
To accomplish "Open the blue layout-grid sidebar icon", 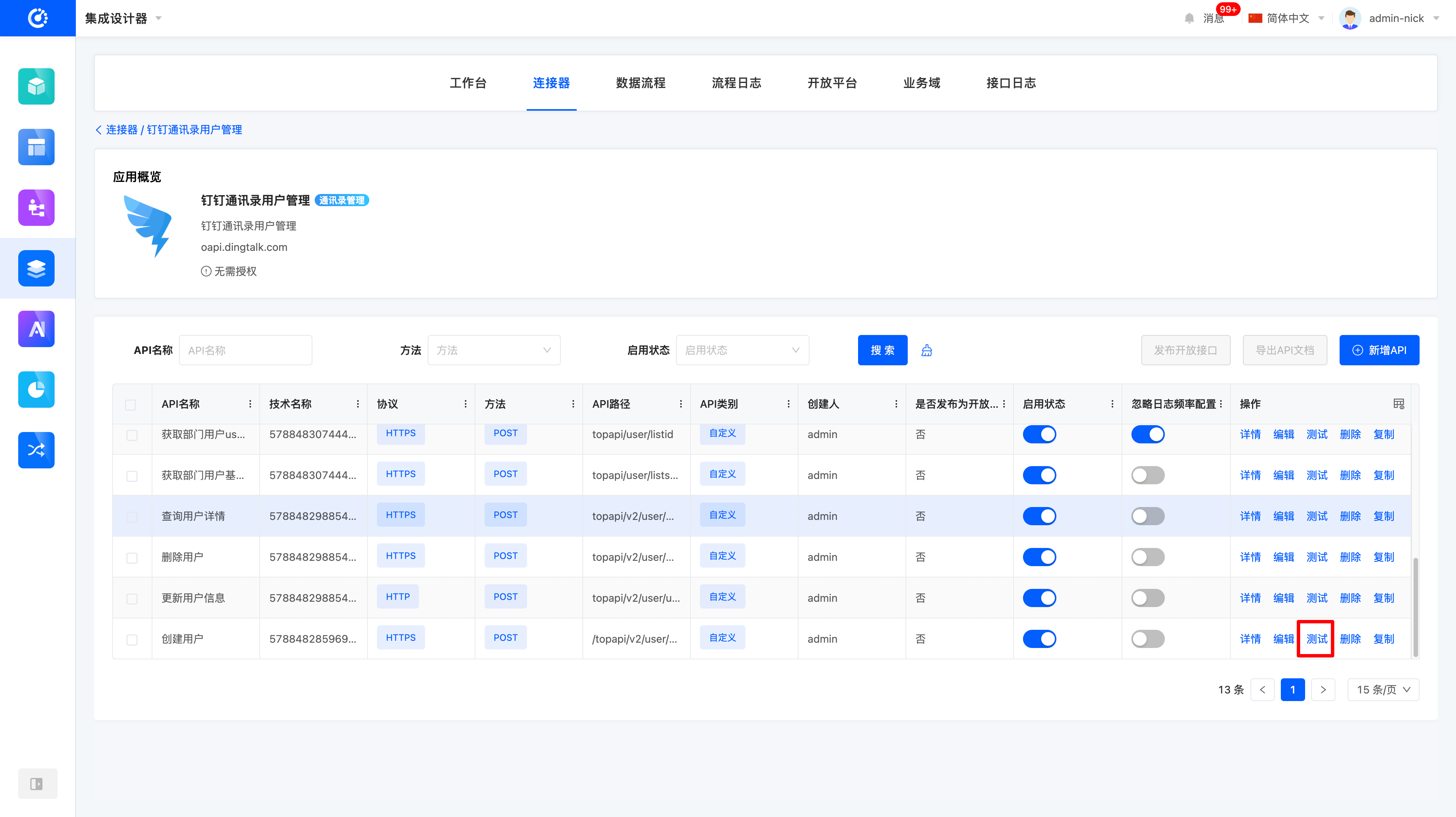I will click(36, 147).
